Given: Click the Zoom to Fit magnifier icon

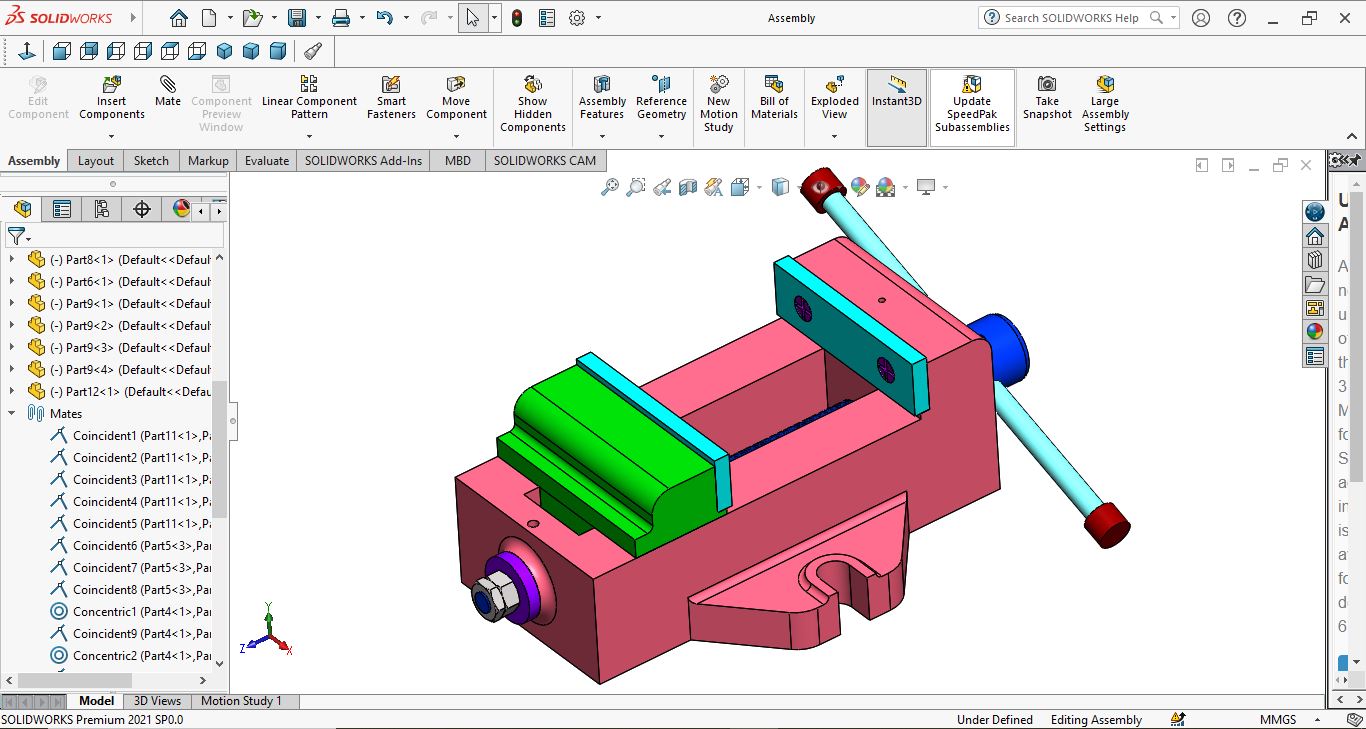Looking at the screenshot, I should 609,187.
